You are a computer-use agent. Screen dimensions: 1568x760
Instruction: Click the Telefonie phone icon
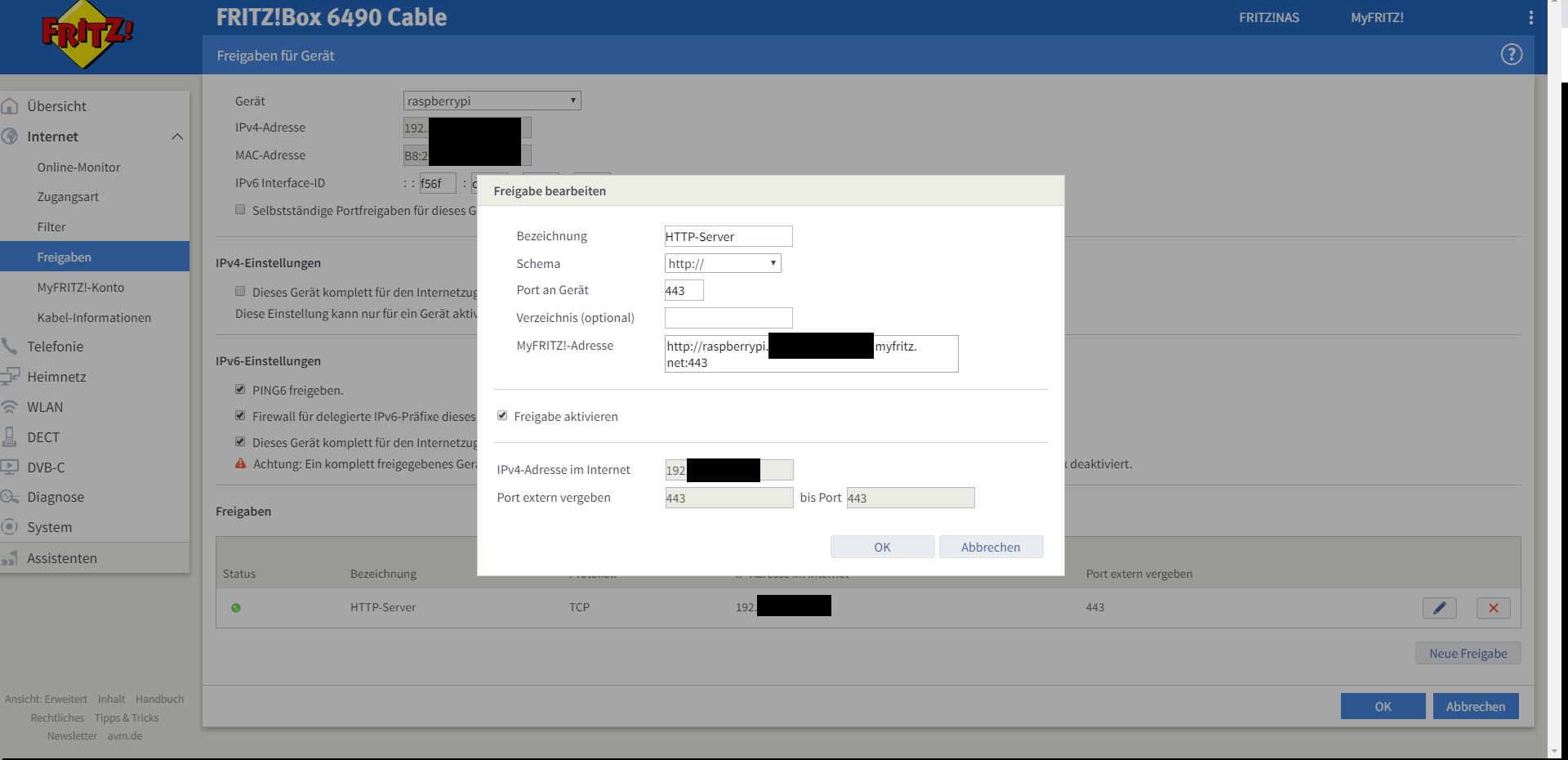coord(10,346)
